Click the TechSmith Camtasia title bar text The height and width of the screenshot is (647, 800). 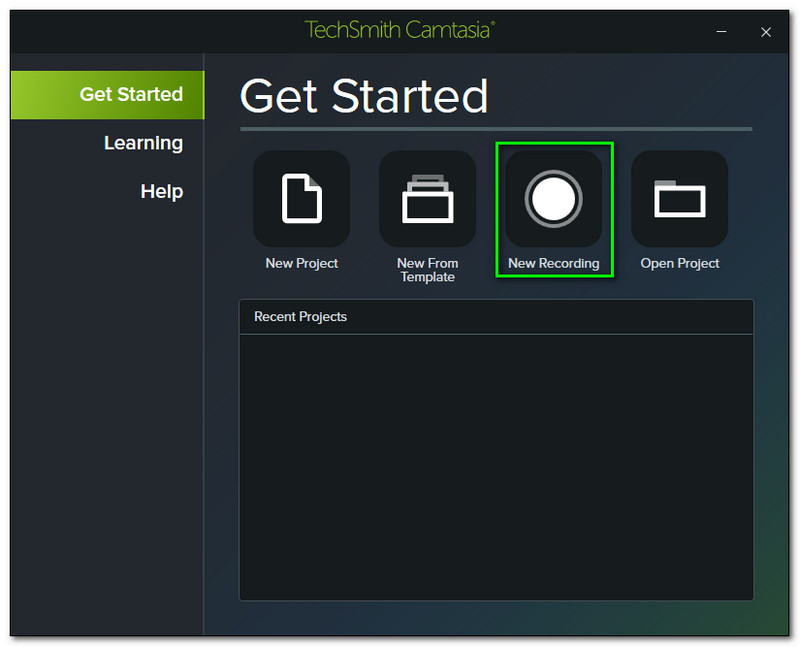[x=399, y=30]
